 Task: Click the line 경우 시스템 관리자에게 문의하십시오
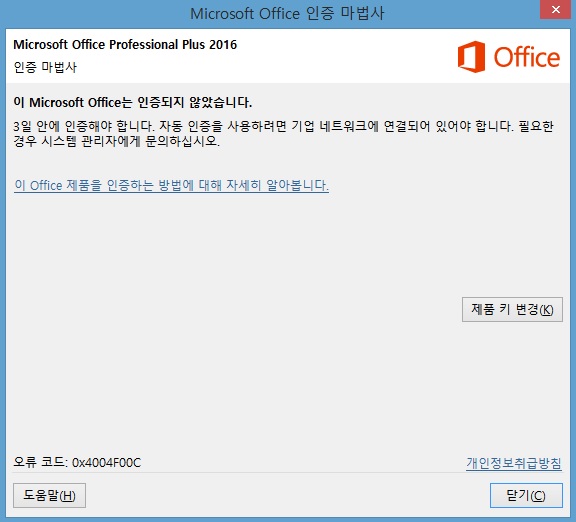tap(116, 141)
